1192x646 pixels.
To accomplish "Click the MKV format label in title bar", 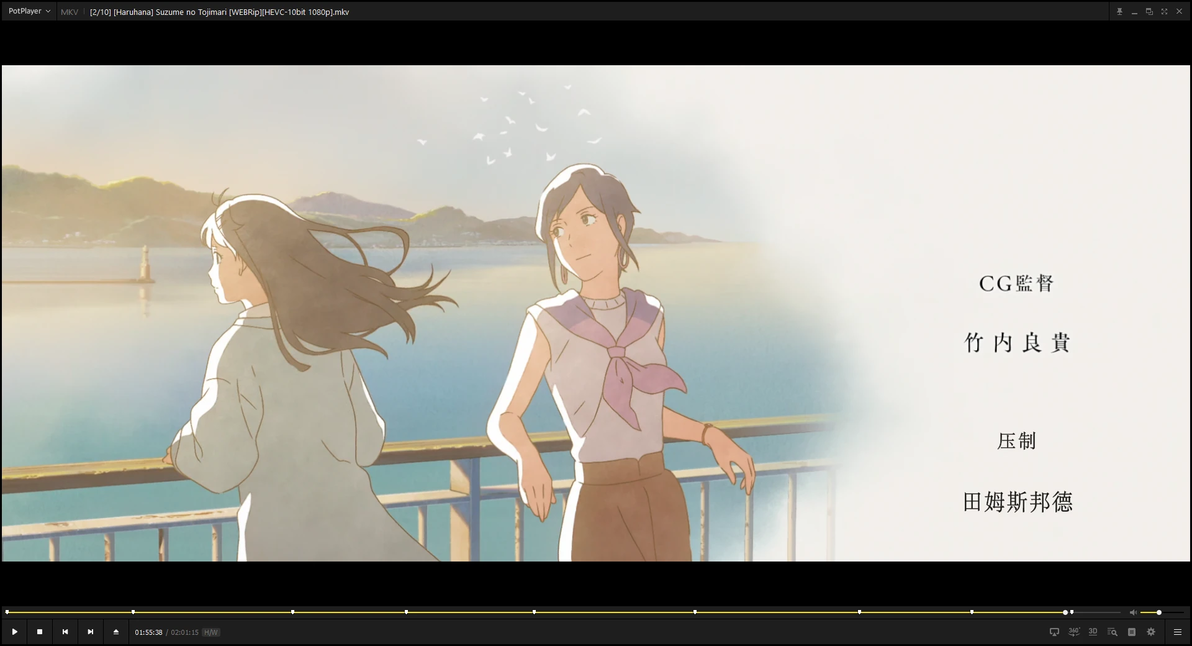I will (x=69, y=12).
